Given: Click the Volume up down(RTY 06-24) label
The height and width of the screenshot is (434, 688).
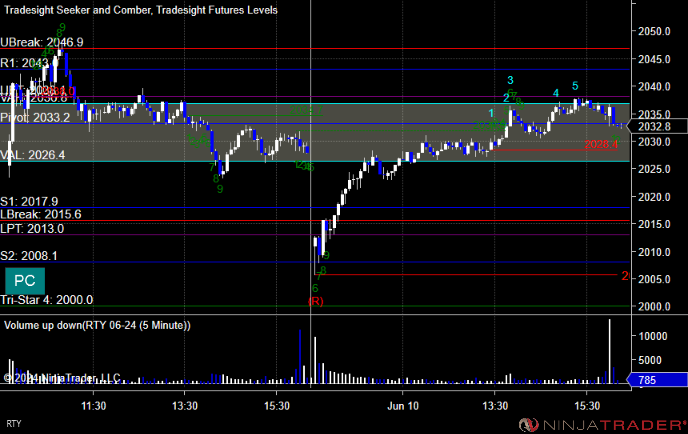Looking at the screenshot, I should pos(97,325).
